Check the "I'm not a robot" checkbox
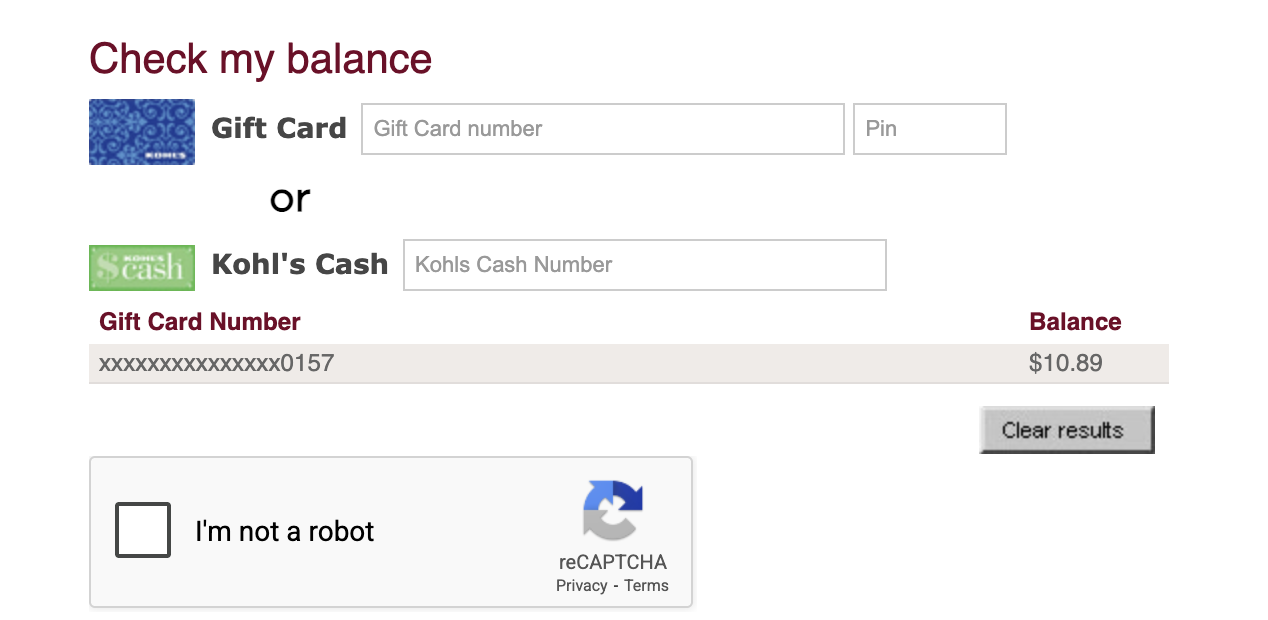The image size is (1268, 620). pyautogui.click(x=143, y=530)
